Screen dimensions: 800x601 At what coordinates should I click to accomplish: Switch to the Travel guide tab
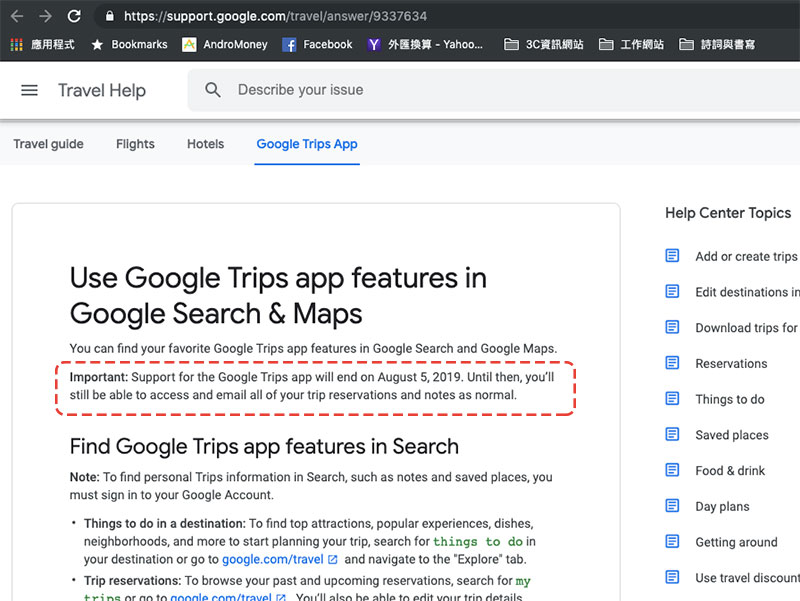48,144
